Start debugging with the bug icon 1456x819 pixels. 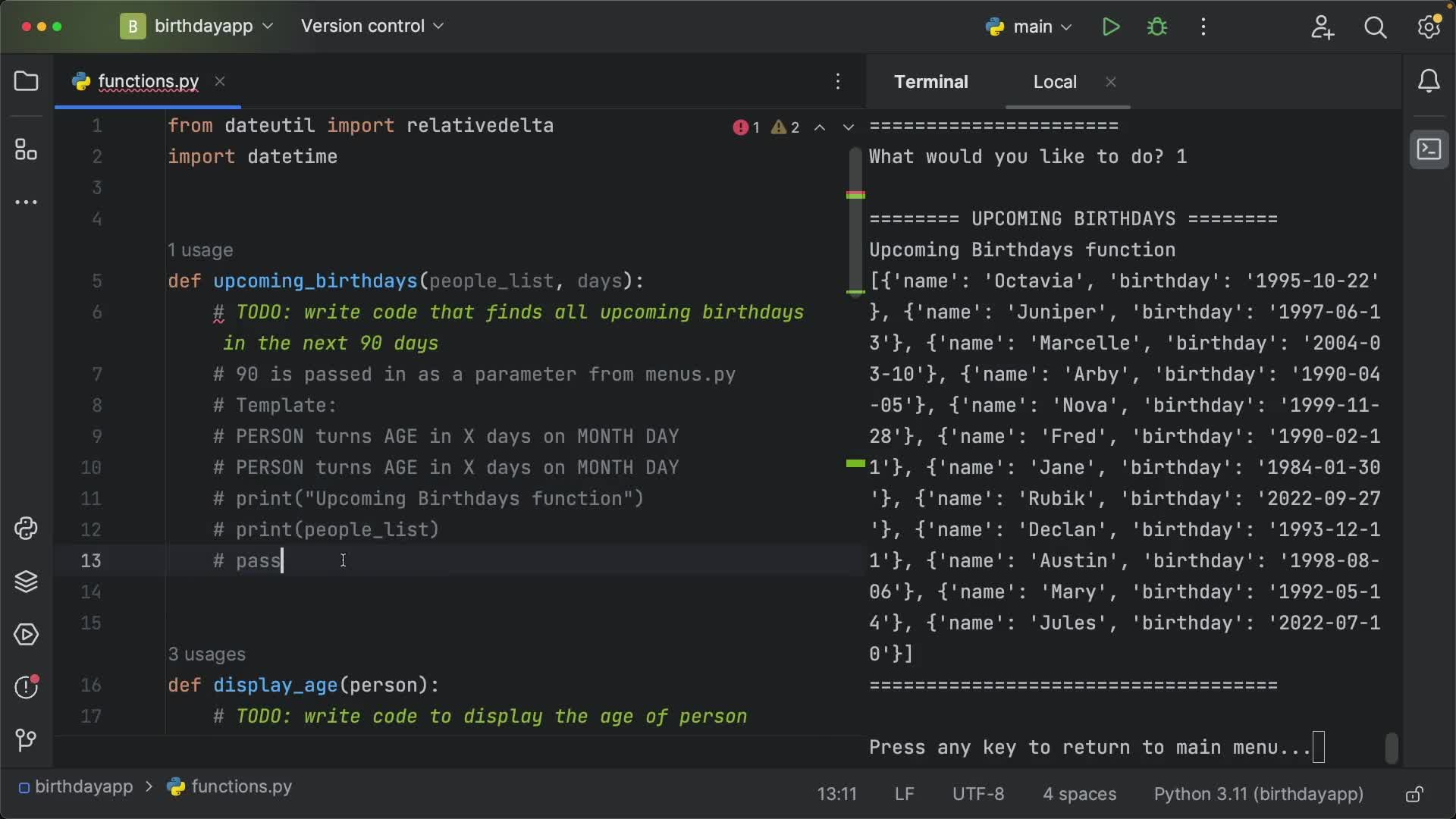coord(1157,27)
